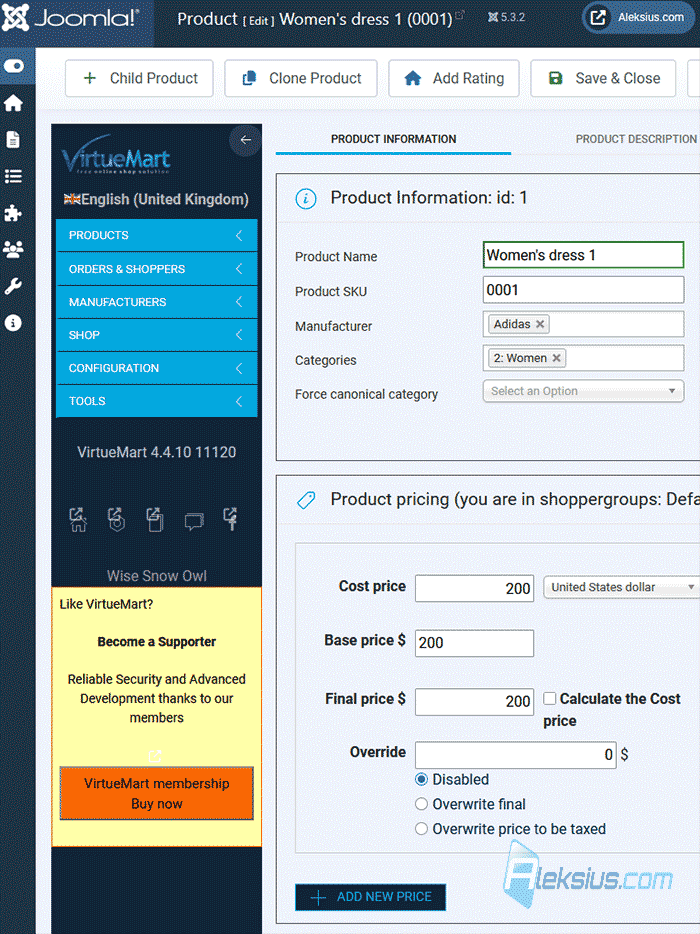The height and width of the screenshot is (934, 700).
Task: Open the Components puzzle icon
Action: coord(13,213)
